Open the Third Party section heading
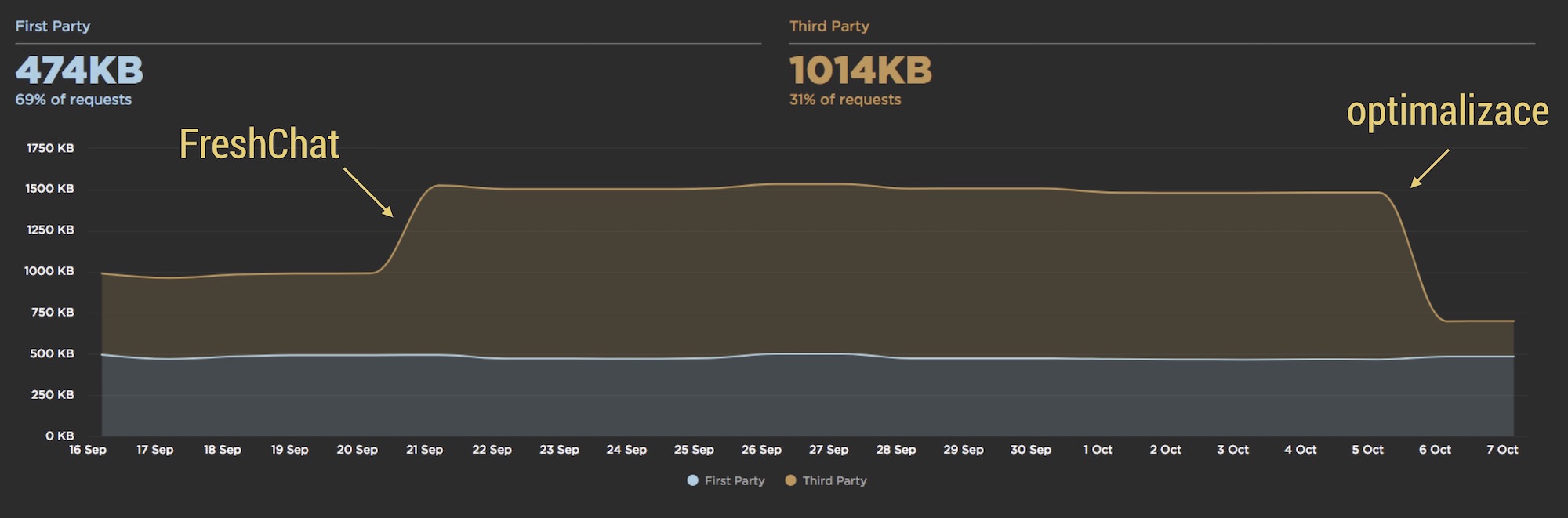Viewport: 1568px width, 518px height. pos(829,26)
